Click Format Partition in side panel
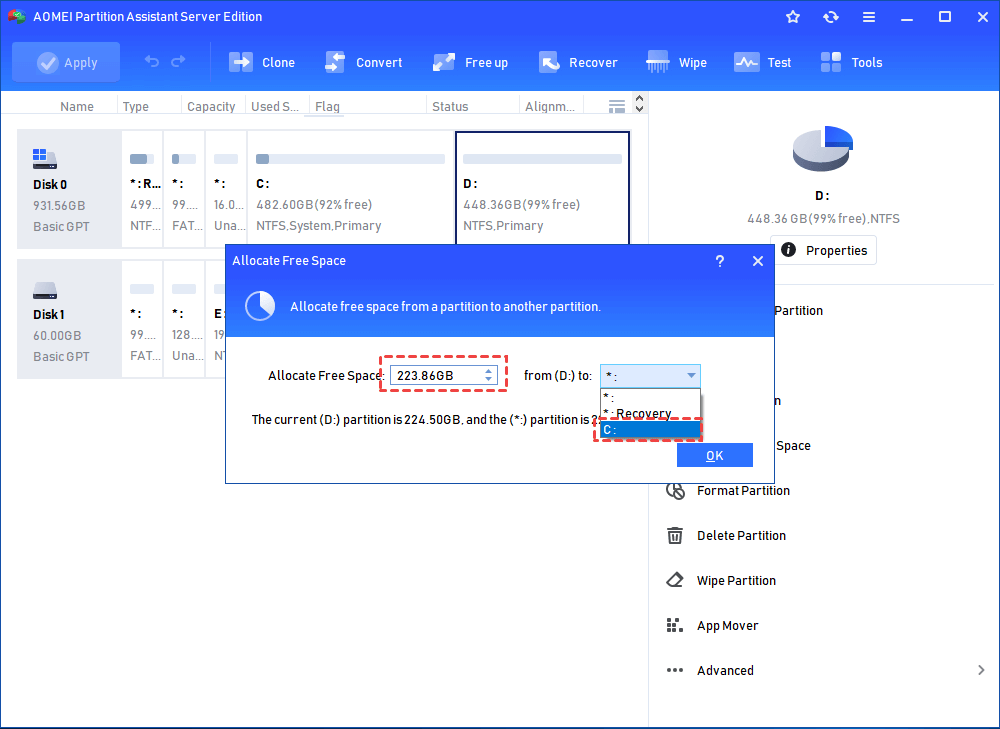 (744, 490)
